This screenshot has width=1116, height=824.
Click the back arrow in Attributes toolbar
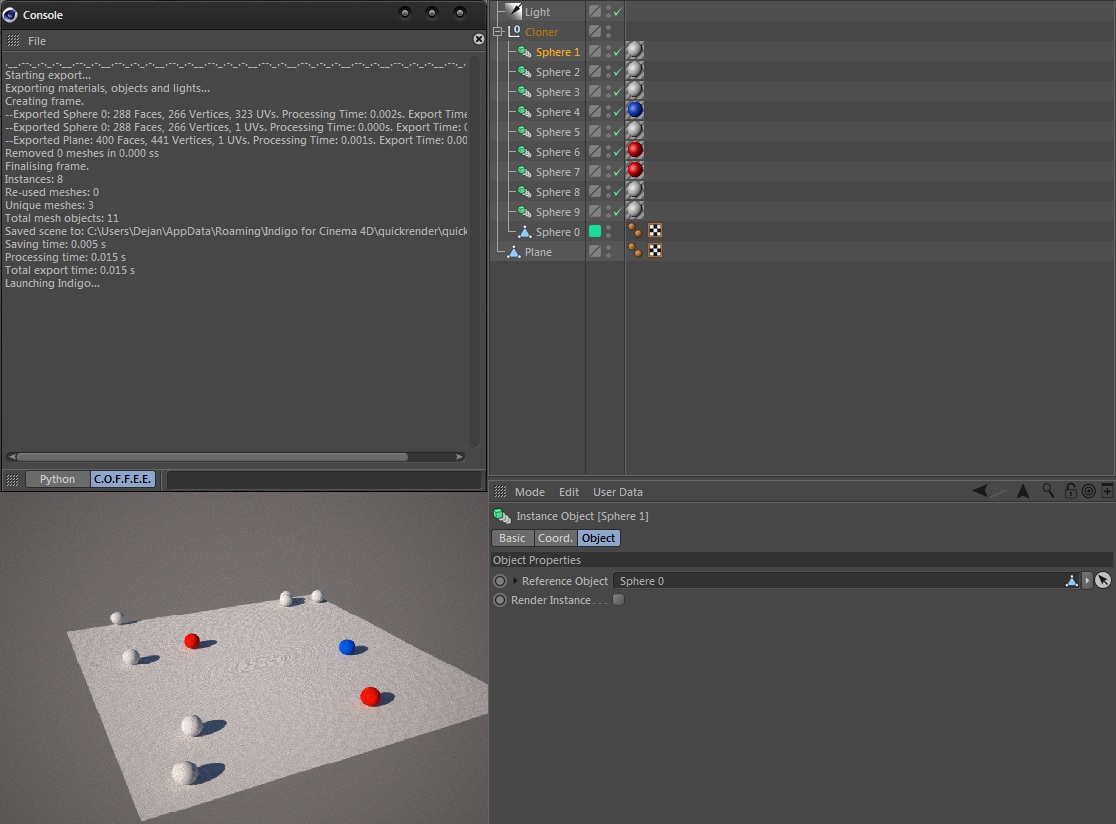point(982,491)
